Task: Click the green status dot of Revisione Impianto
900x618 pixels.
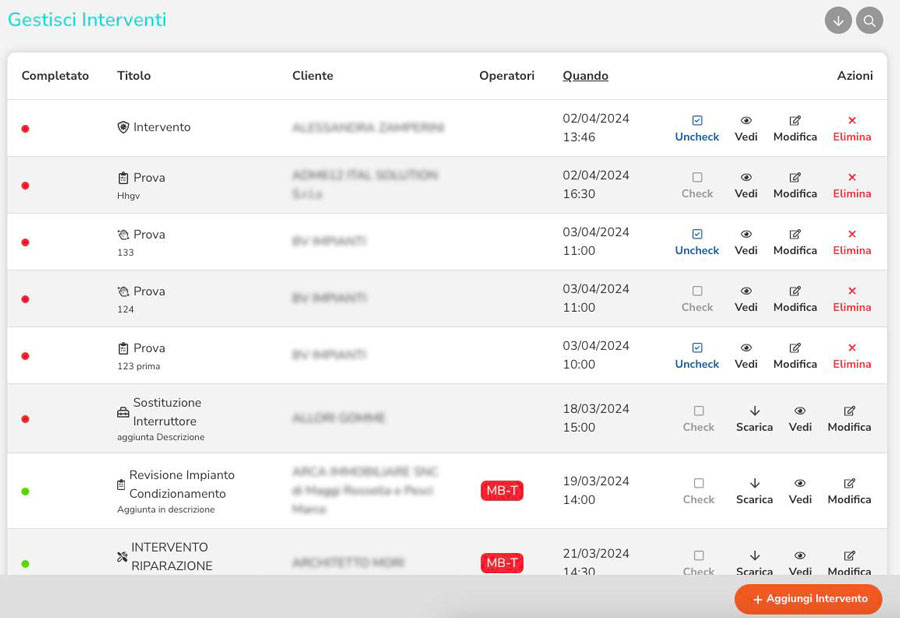Action: [25, 491]
